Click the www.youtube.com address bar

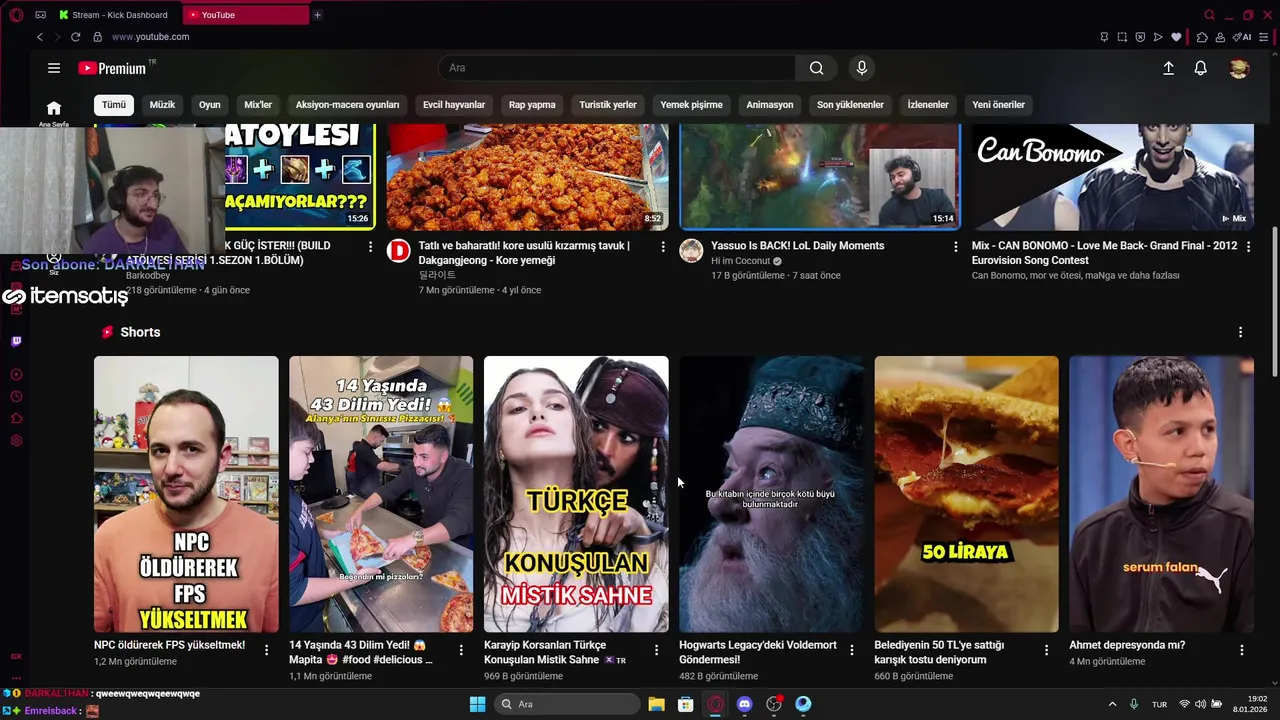click(150, 37)
